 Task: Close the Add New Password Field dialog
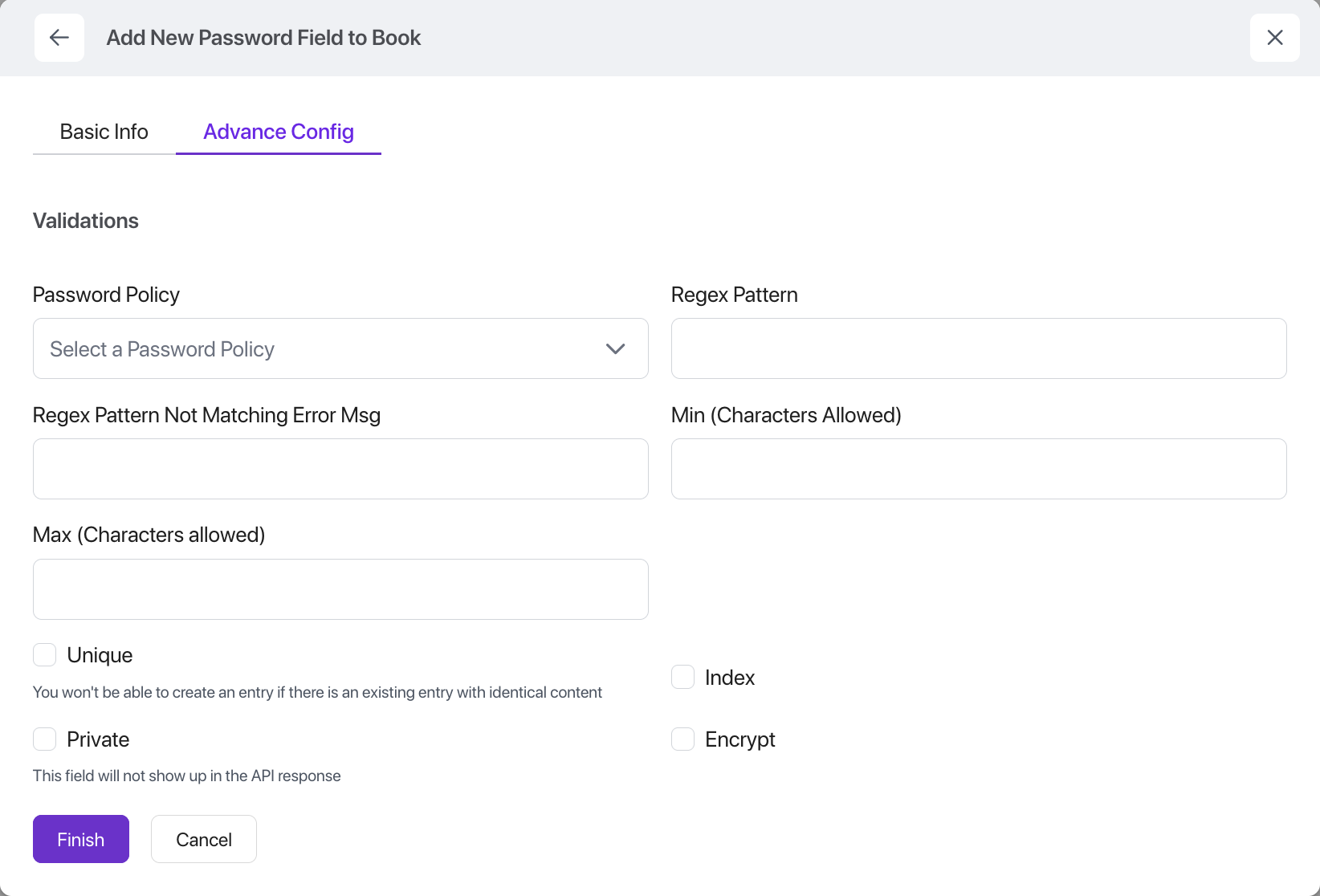[1274, 38]
